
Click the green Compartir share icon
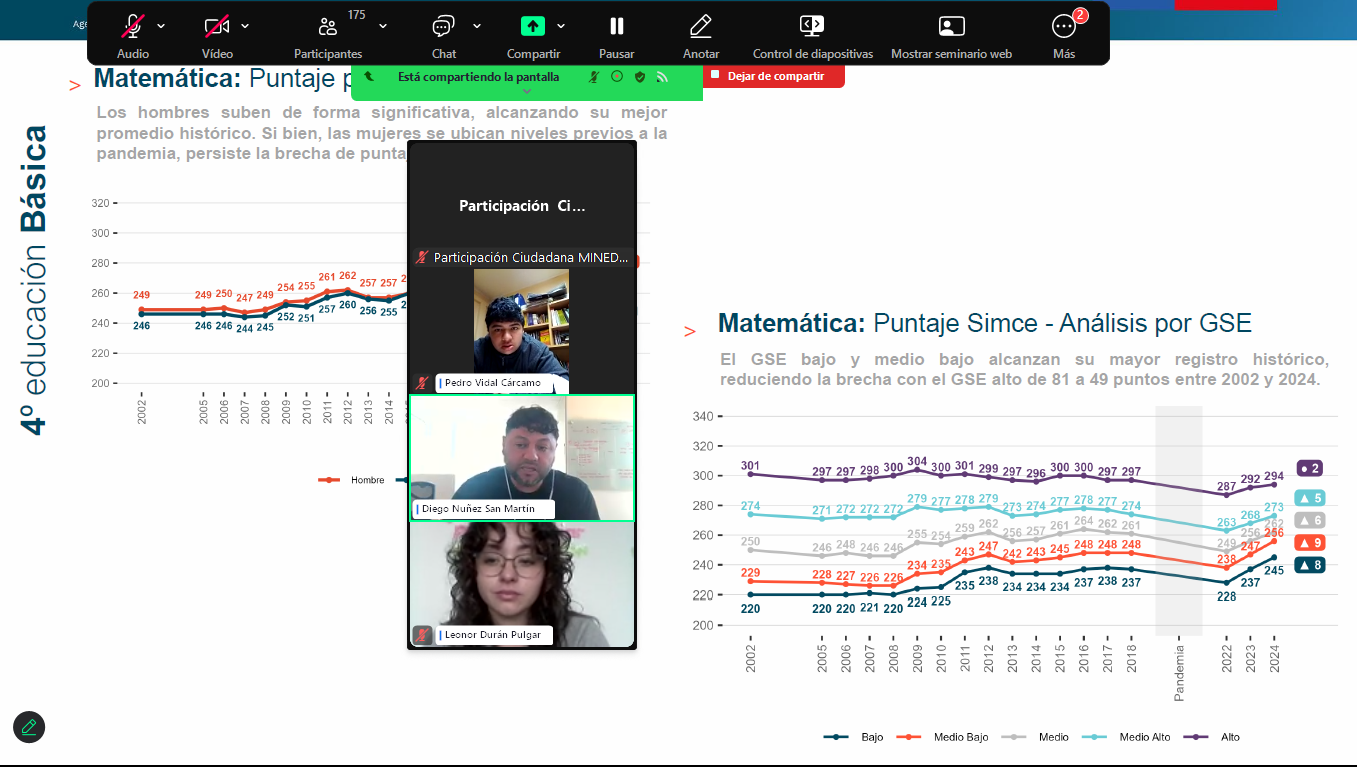pyautogui.click(x=533, y=27)
